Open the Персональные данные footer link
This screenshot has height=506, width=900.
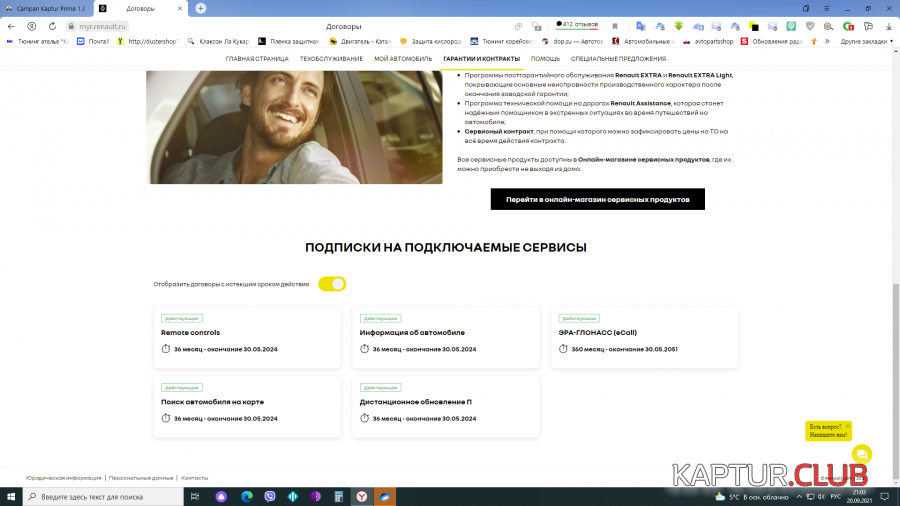click(141, 478)
